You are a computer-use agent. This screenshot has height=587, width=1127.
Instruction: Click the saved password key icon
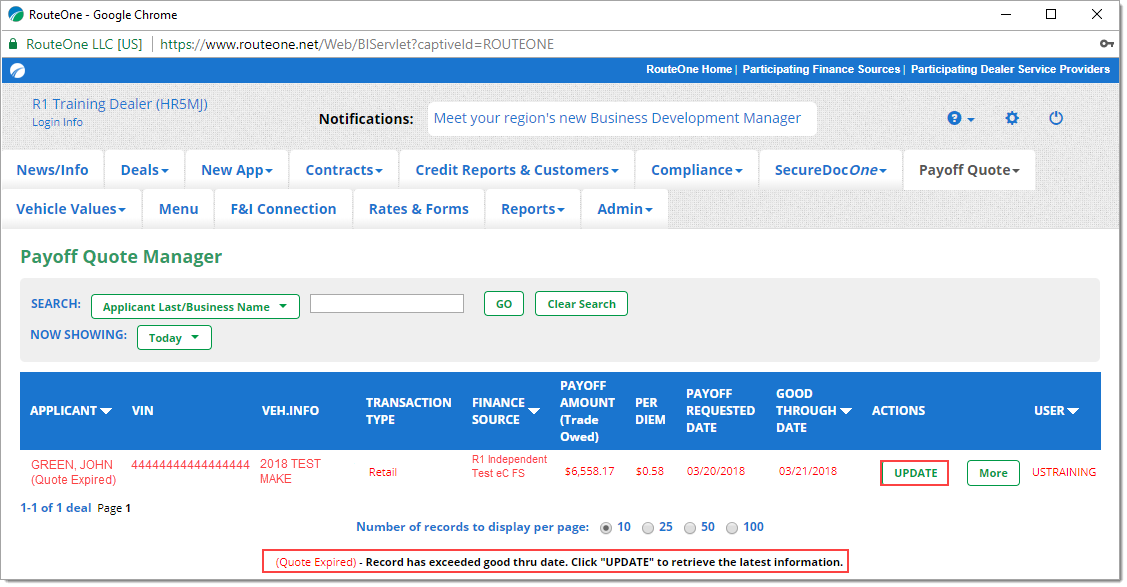(x=1107, y=45)
